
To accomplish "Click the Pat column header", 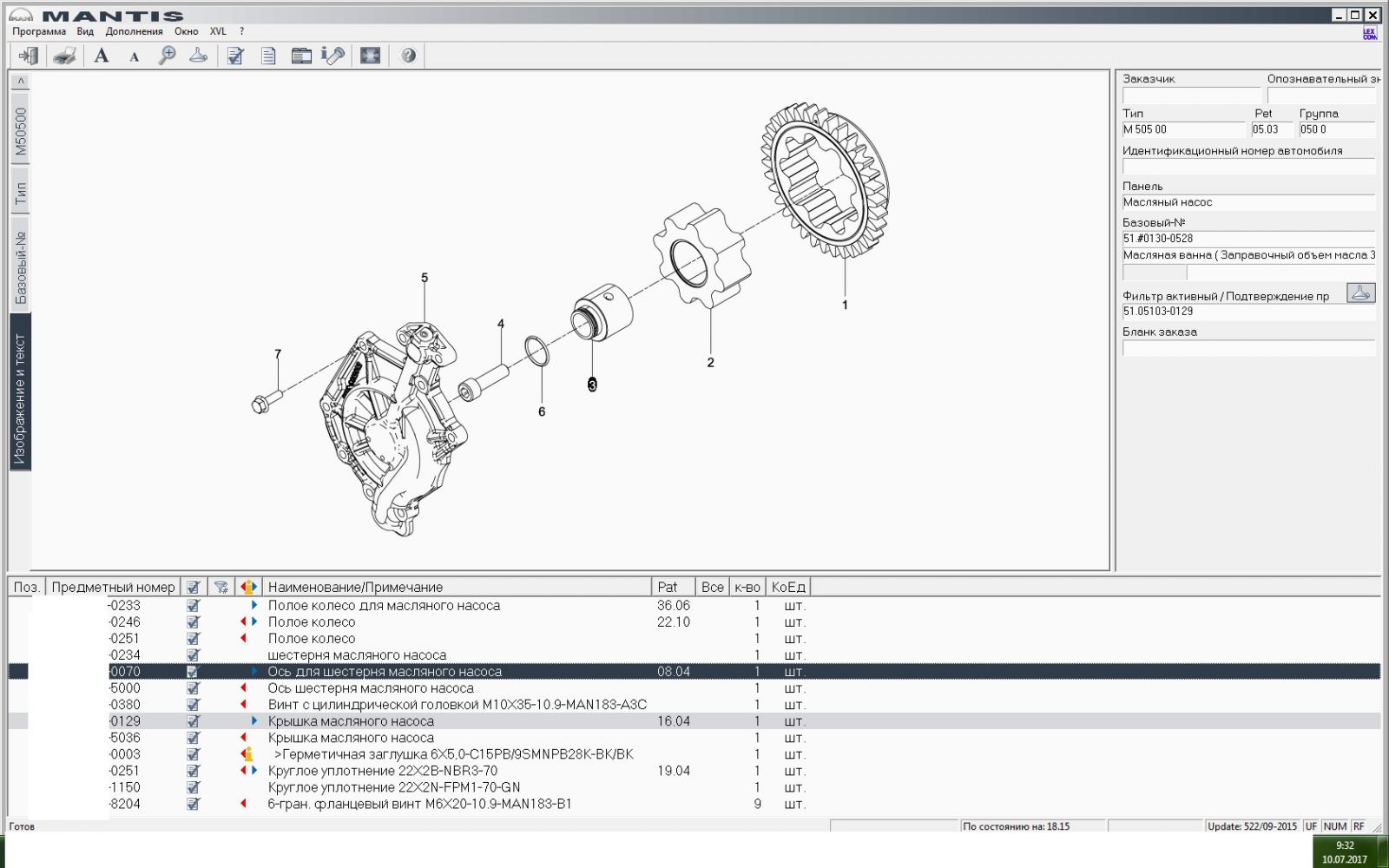I will (x=674, y=587).
